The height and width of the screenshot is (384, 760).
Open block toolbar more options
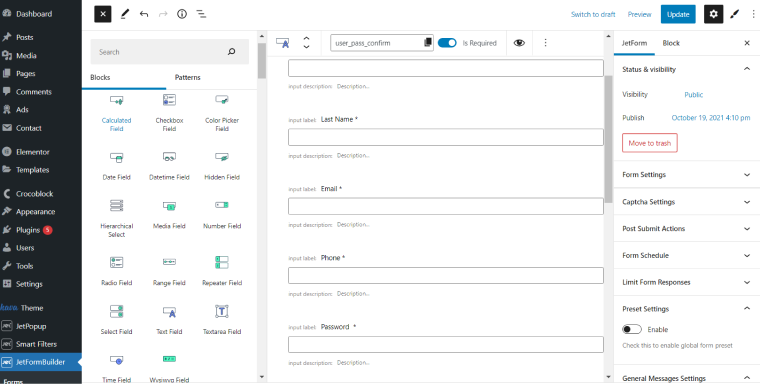545,43
